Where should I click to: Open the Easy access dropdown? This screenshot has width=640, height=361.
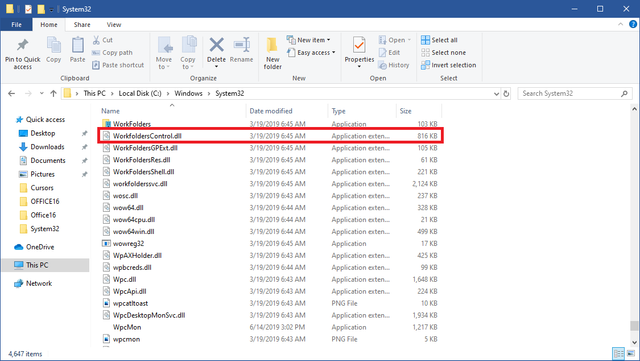click(x=311, y=53)
